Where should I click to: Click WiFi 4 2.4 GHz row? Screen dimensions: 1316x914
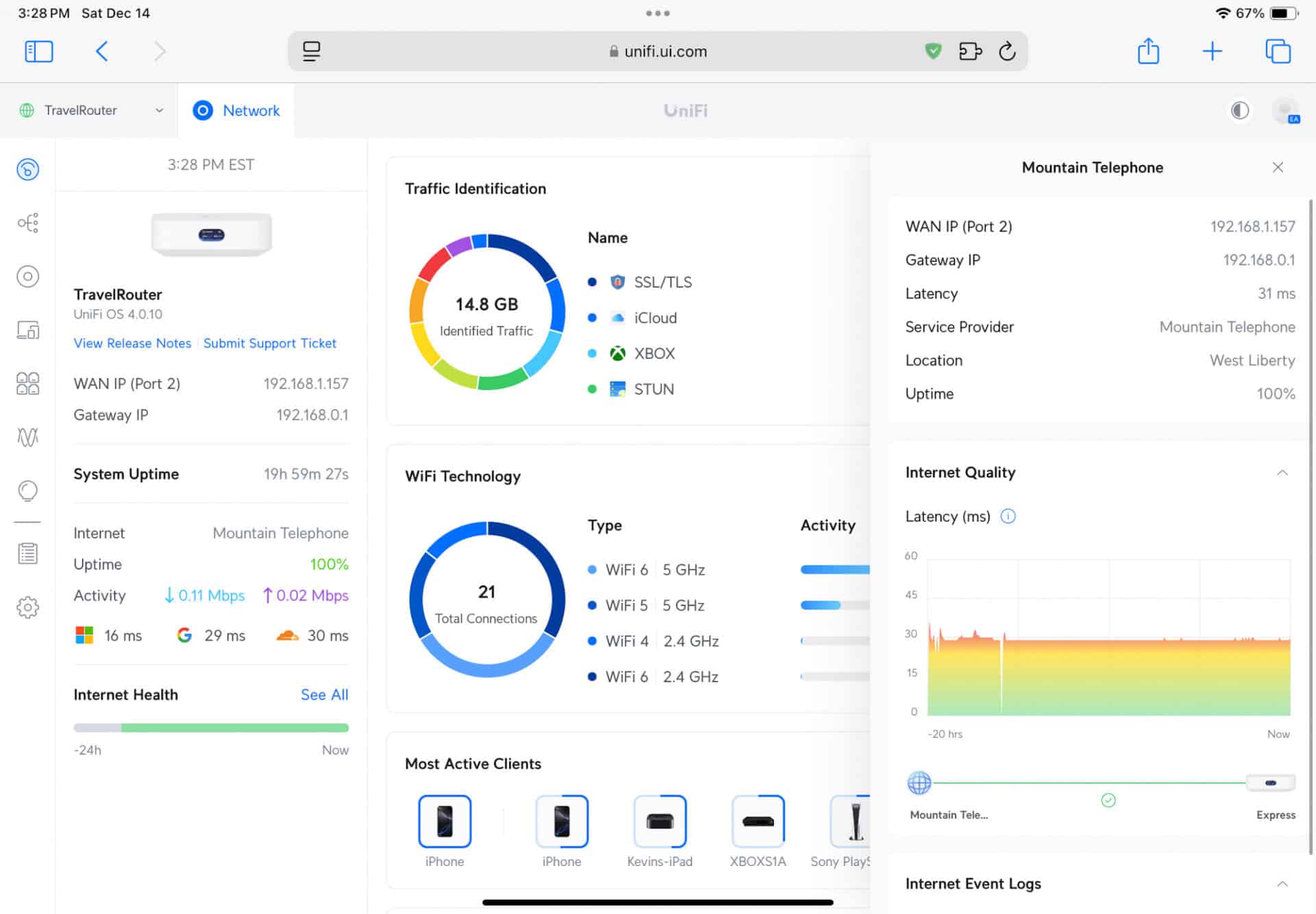click(729, 641)
